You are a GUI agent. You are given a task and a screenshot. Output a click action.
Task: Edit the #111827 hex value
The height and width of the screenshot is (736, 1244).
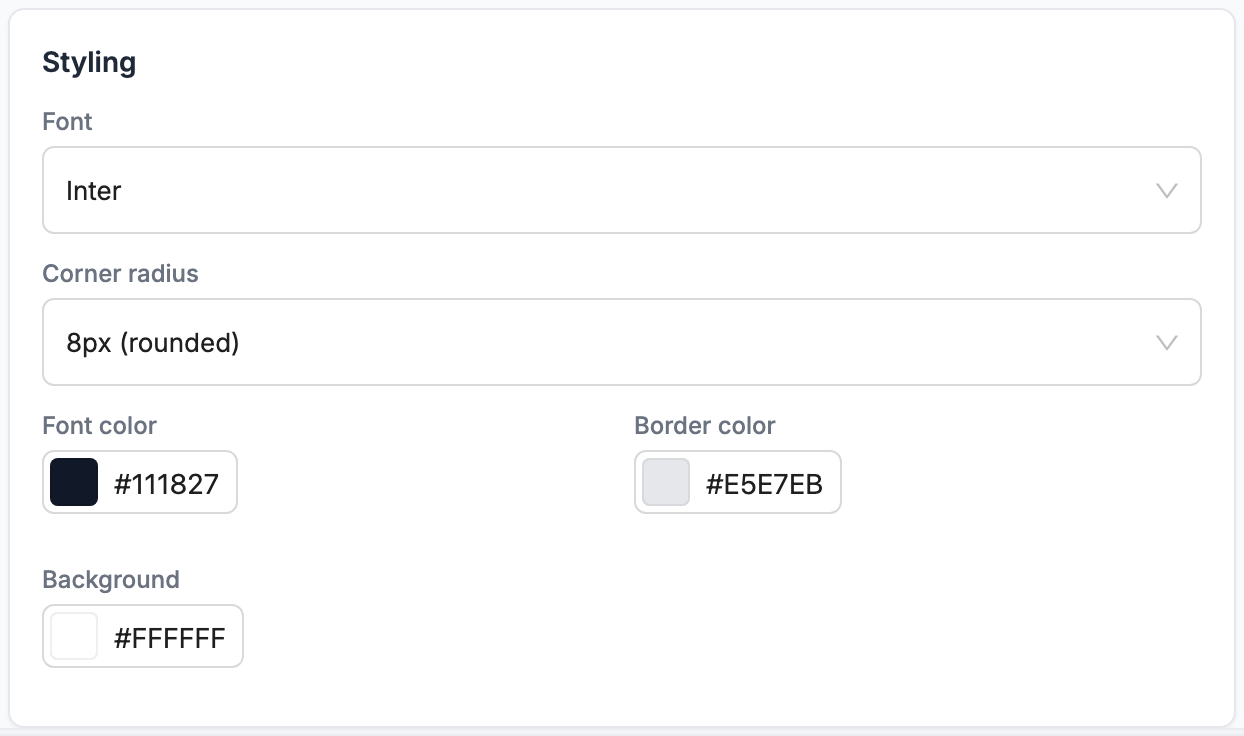pyautogui.click(x=166, y=484)
